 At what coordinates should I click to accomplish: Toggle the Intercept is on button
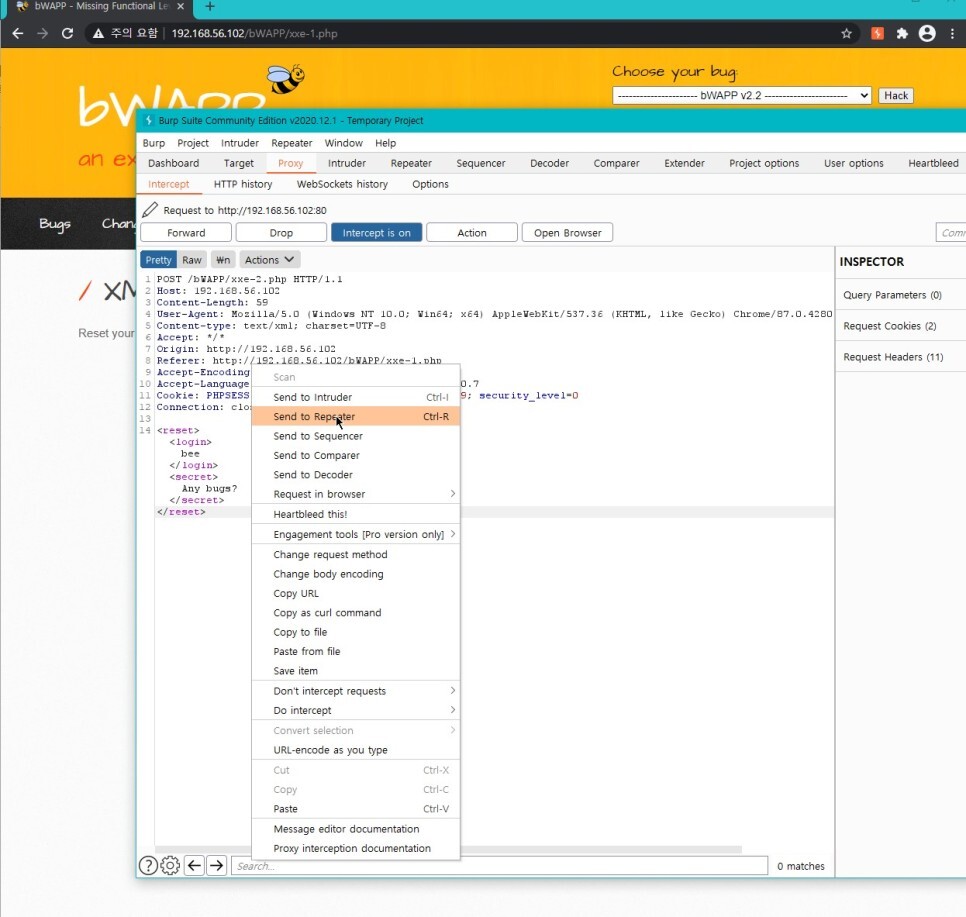point(376,233)
